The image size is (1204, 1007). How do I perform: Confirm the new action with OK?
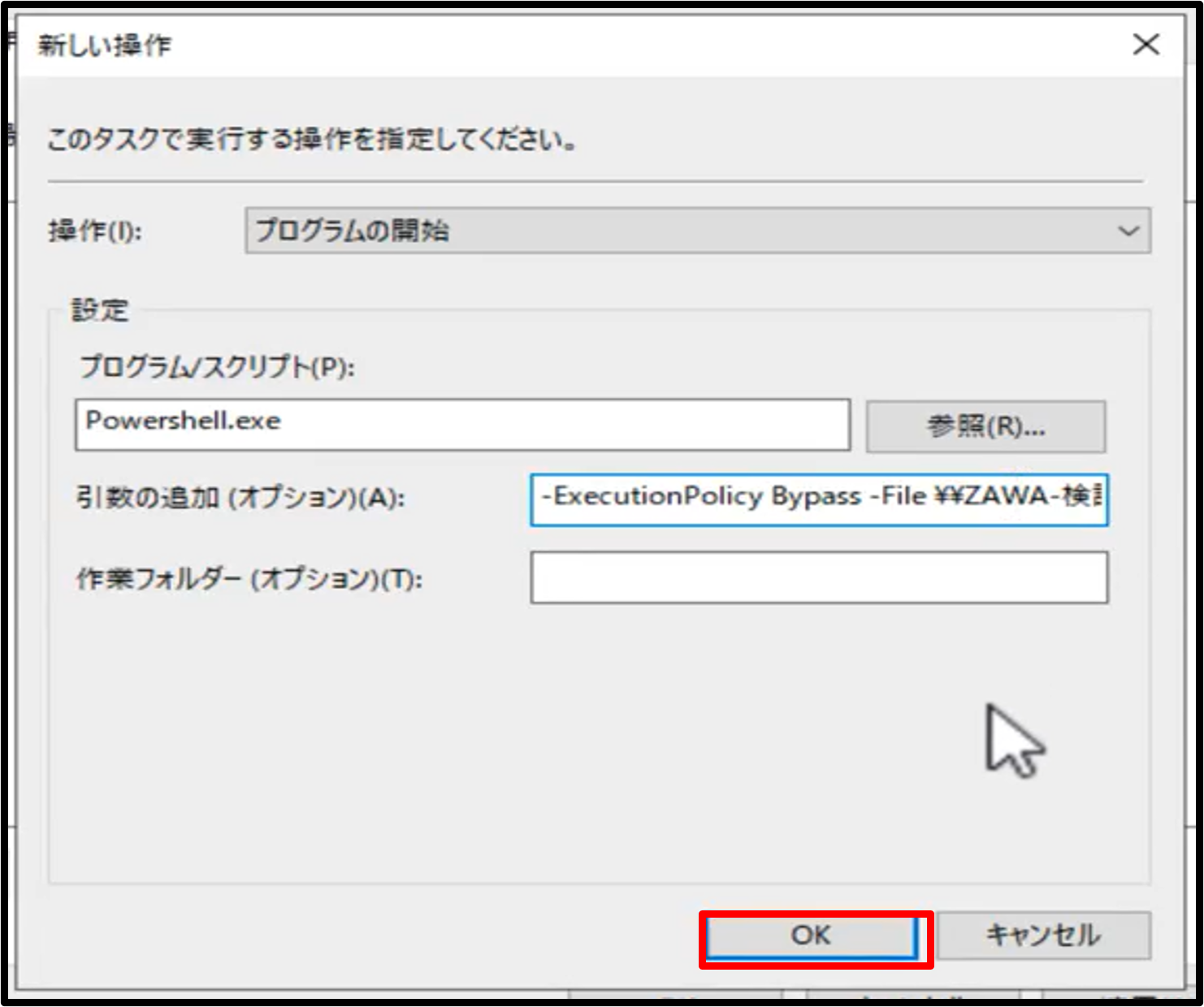[811, 936]
